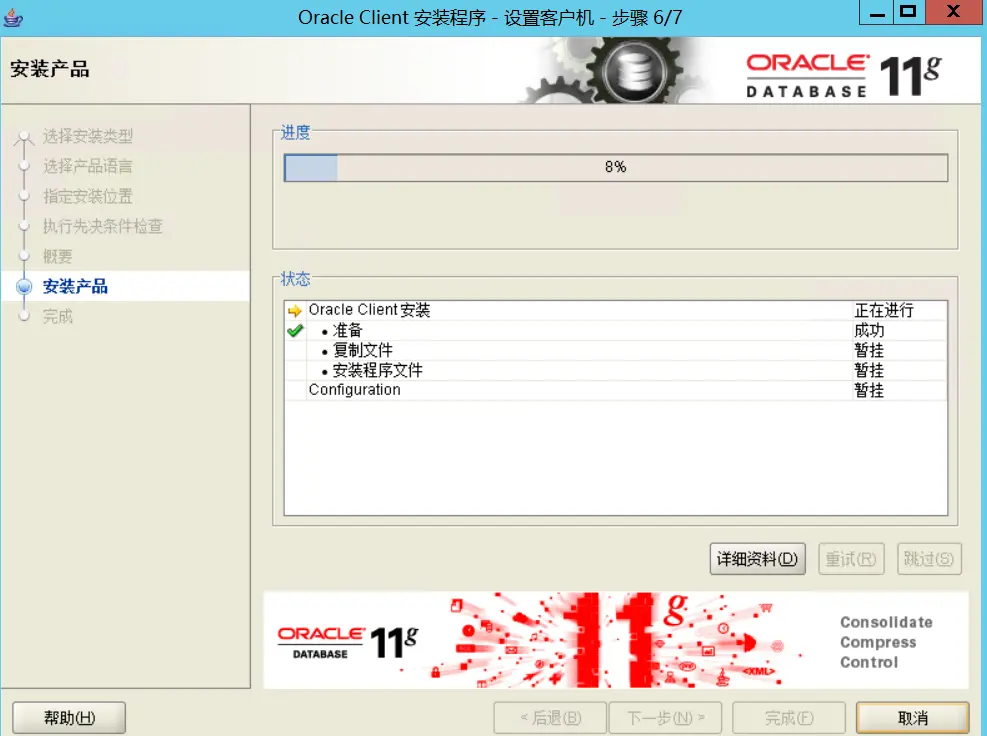
Task: Select the 选择产品语言 step in sidebar
Action: pos(88,166)
